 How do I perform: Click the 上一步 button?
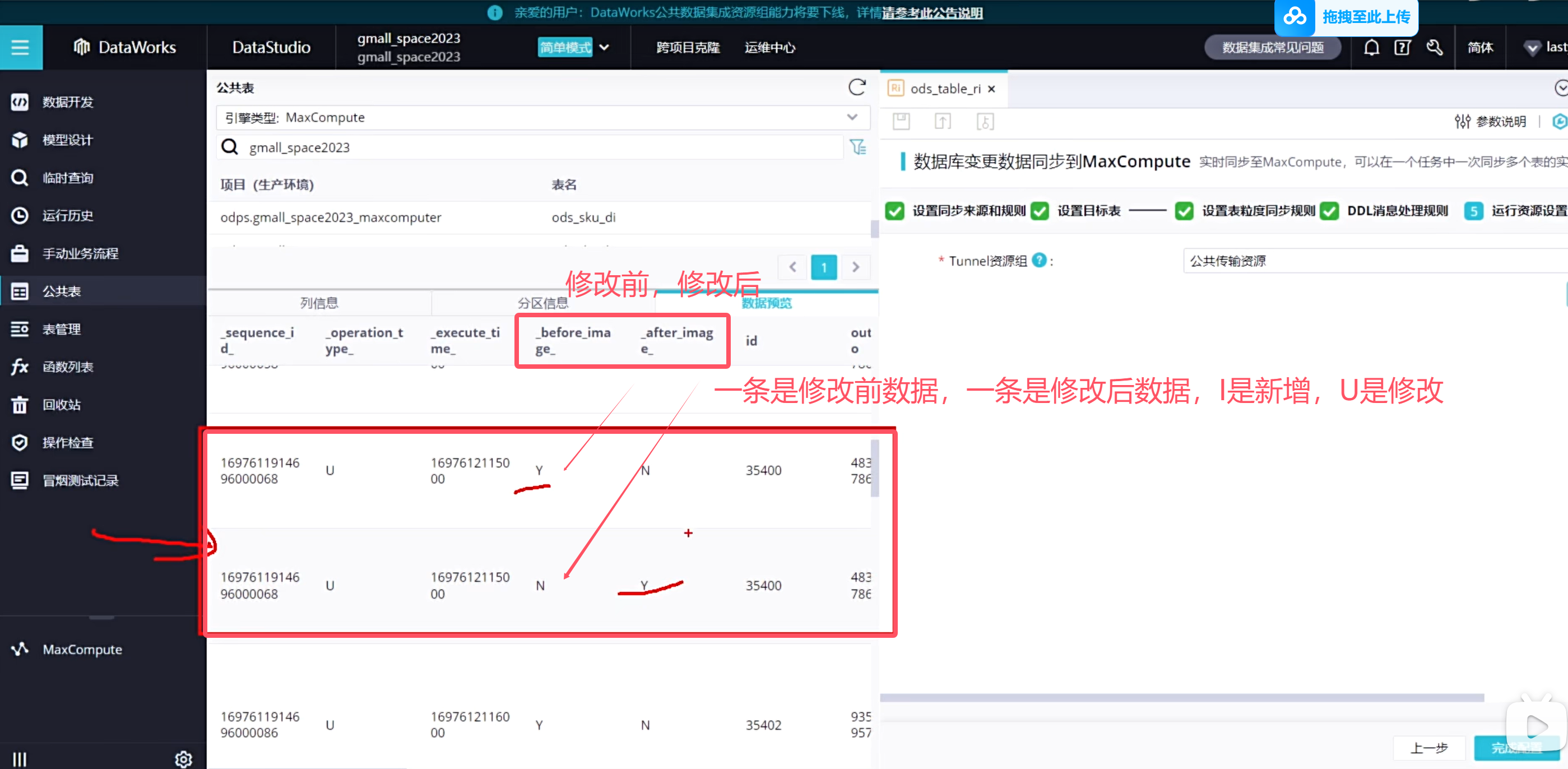tap(1428, 748)
